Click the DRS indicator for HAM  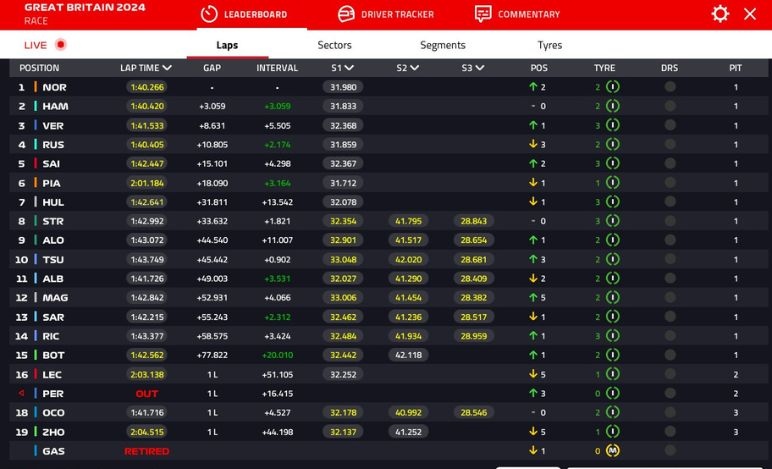click(x=669, y=106)
